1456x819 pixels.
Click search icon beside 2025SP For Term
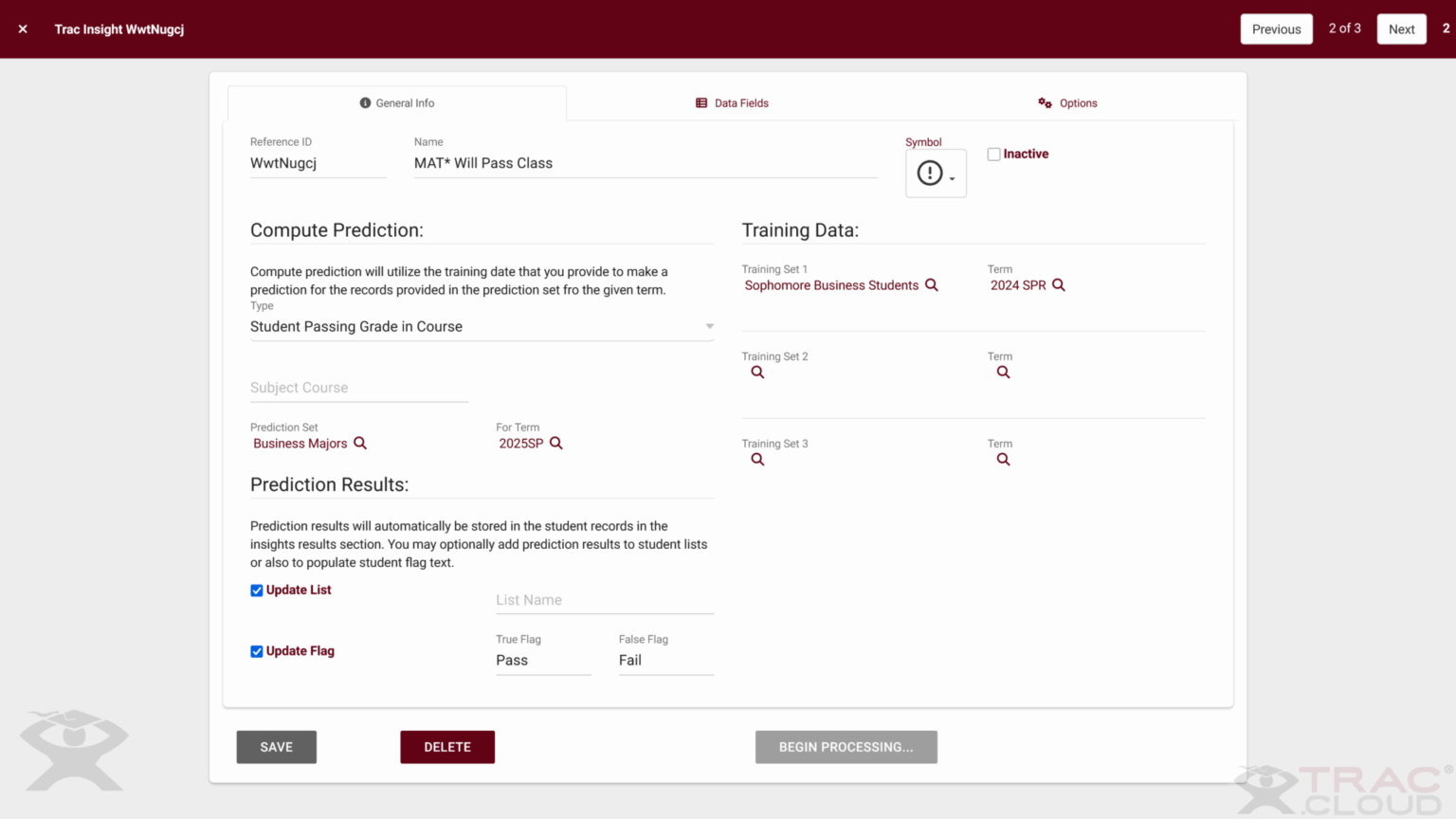tap(556, 444)
